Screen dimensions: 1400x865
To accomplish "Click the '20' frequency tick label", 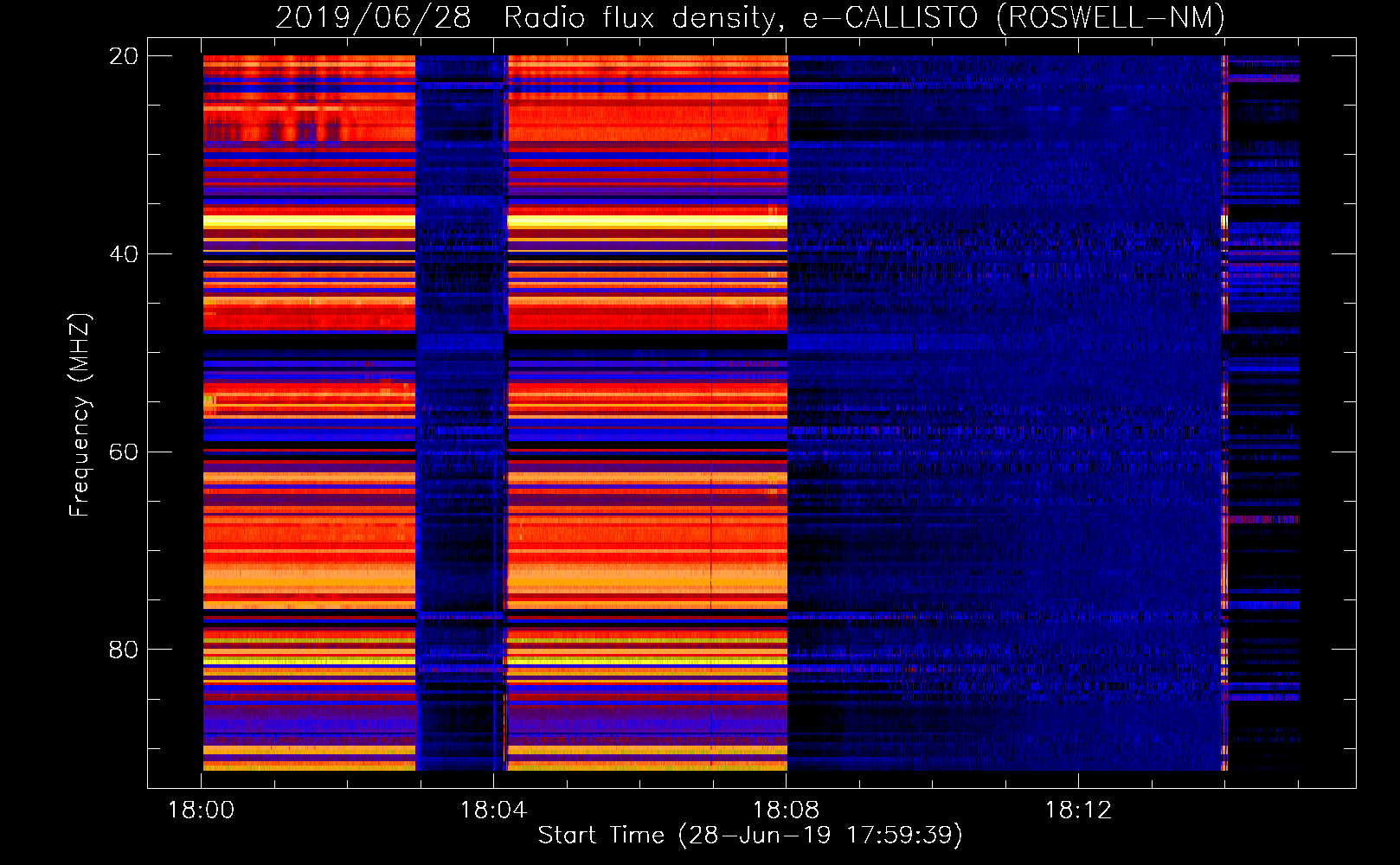I will click(123, 56).
